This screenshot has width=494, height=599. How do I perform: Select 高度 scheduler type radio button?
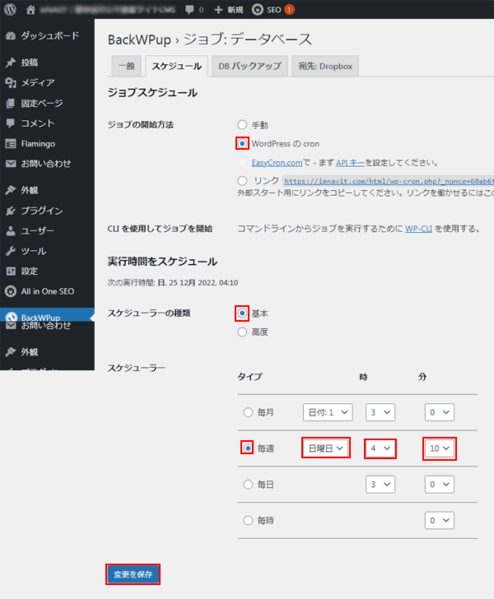click(242, 332)
